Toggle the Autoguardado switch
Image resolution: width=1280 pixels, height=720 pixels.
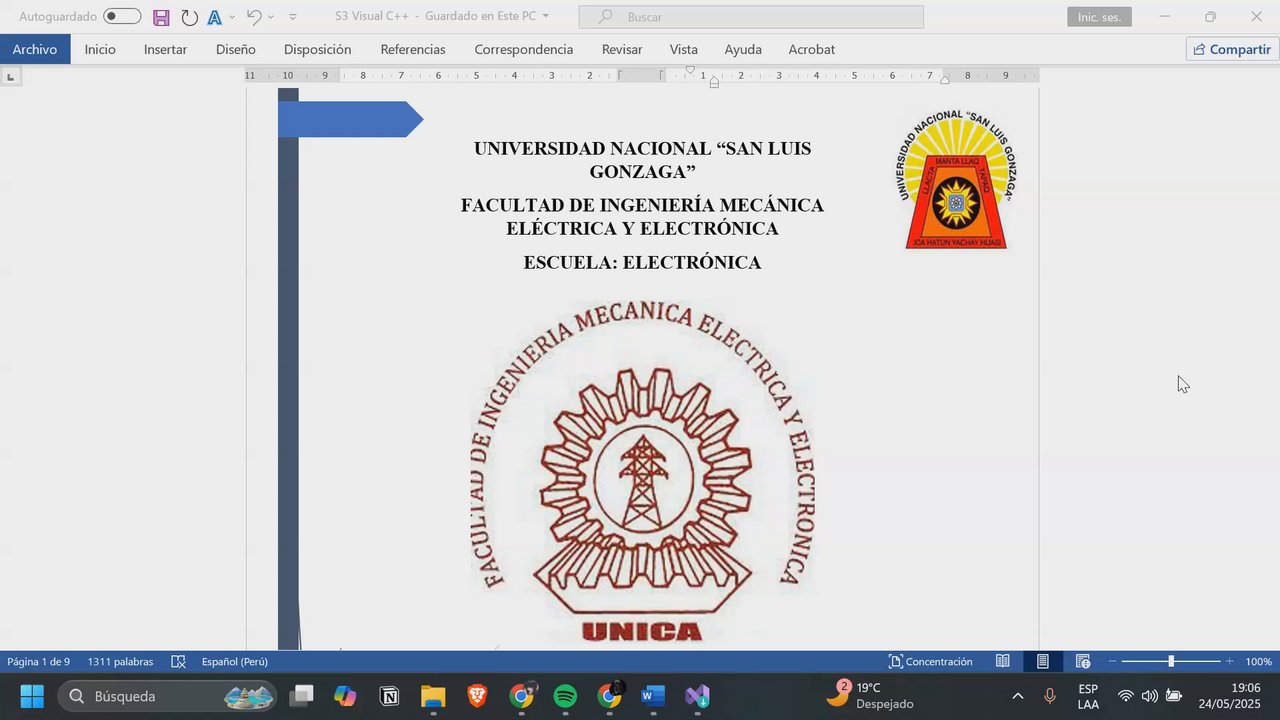[x=122, y=17]
